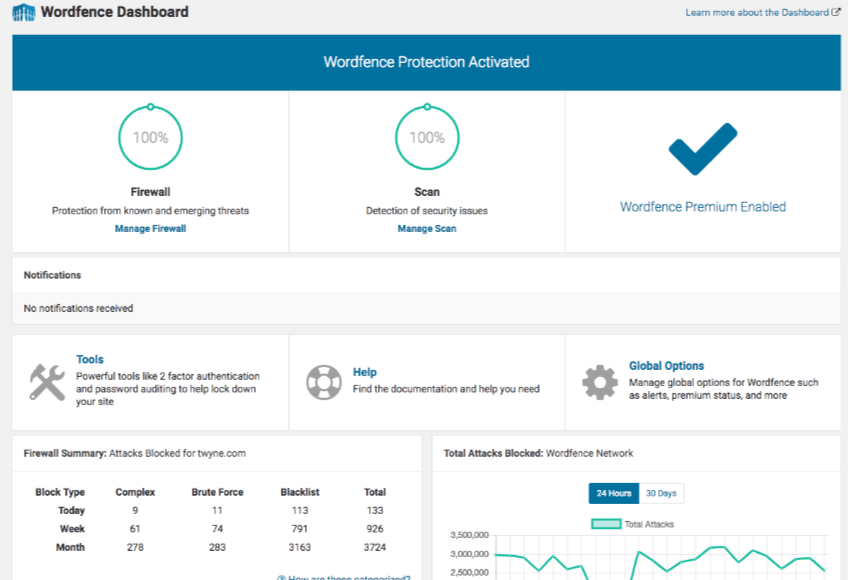Click the Firewall 100% circle gauge
This screenshot has width=848, height=580.
point(150,137)
